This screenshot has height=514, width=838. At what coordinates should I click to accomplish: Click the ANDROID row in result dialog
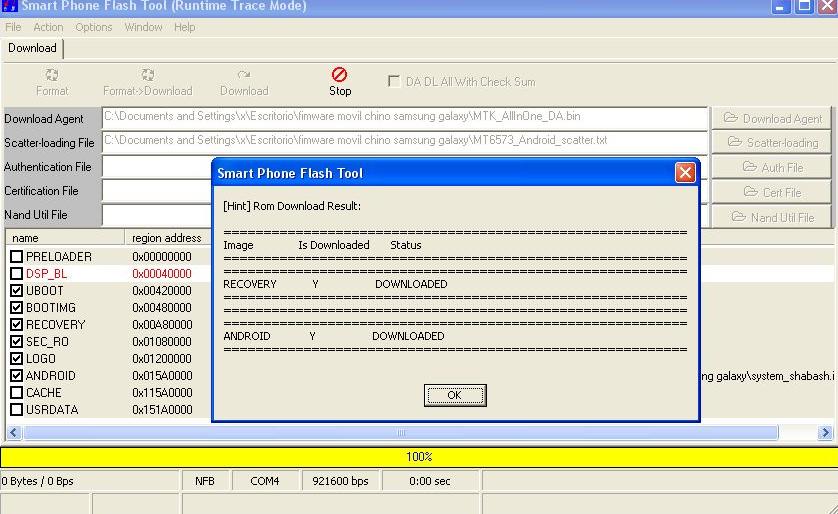point(333,336)
